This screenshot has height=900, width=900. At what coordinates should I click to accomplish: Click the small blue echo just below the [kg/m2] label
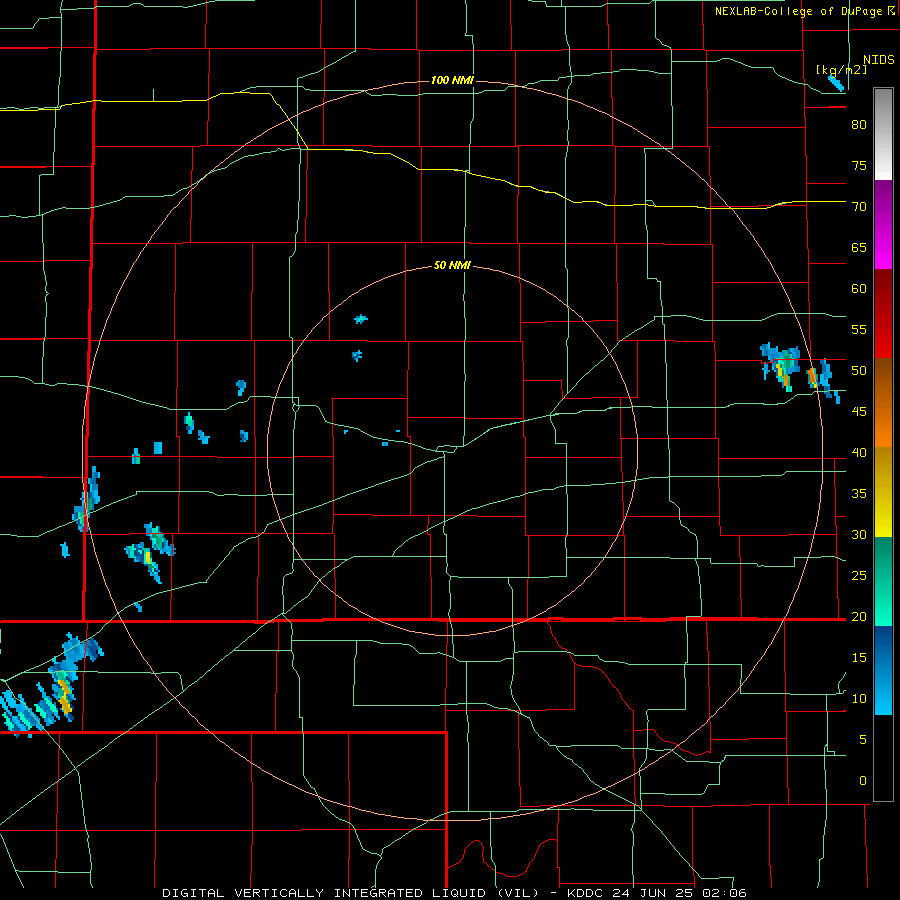[836, 83]
